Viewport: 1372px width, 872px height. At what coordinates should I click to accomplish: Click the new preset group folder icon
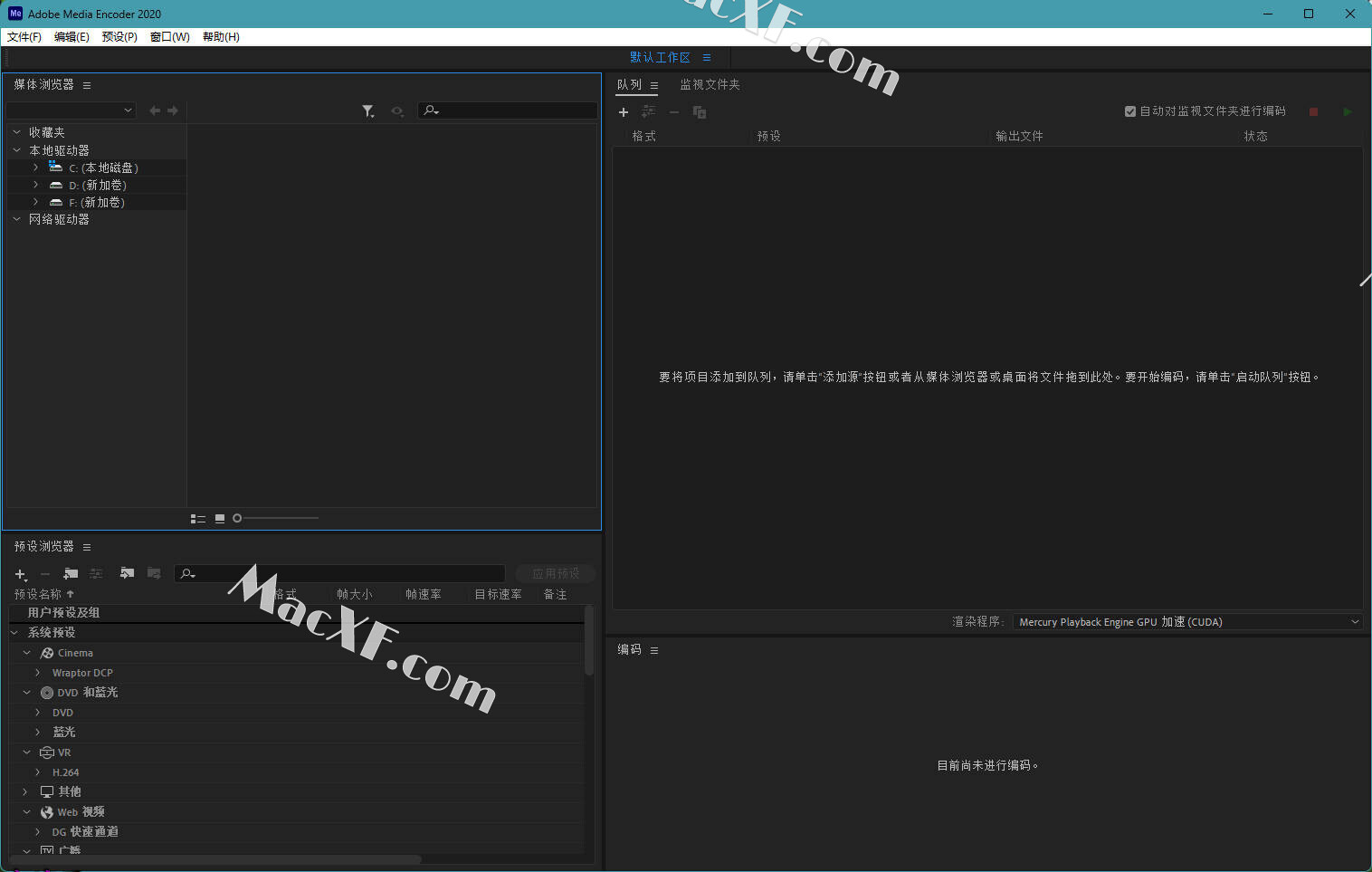pyautogui.click(x=71, y=573)
